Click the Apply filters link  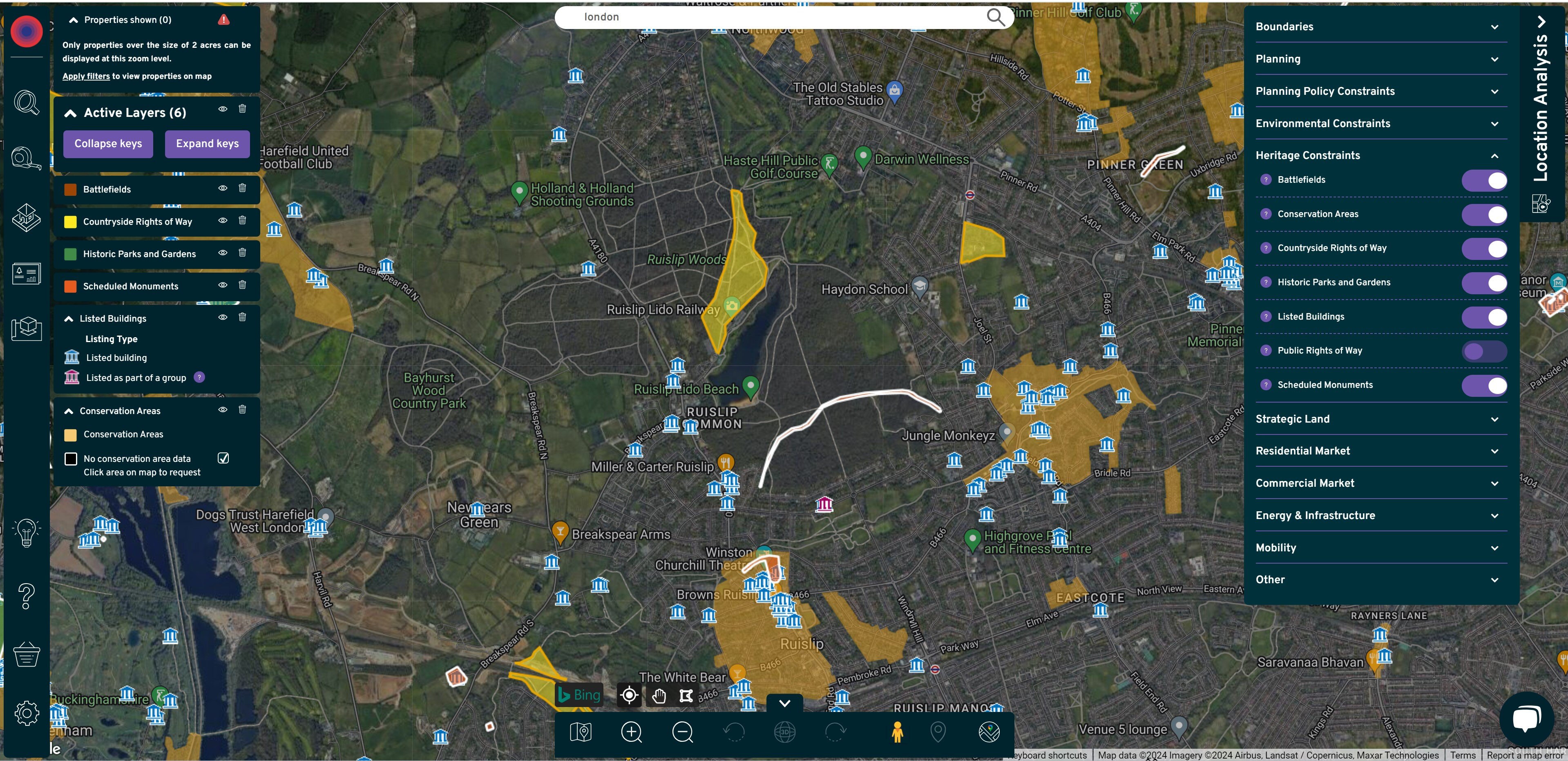86,76
